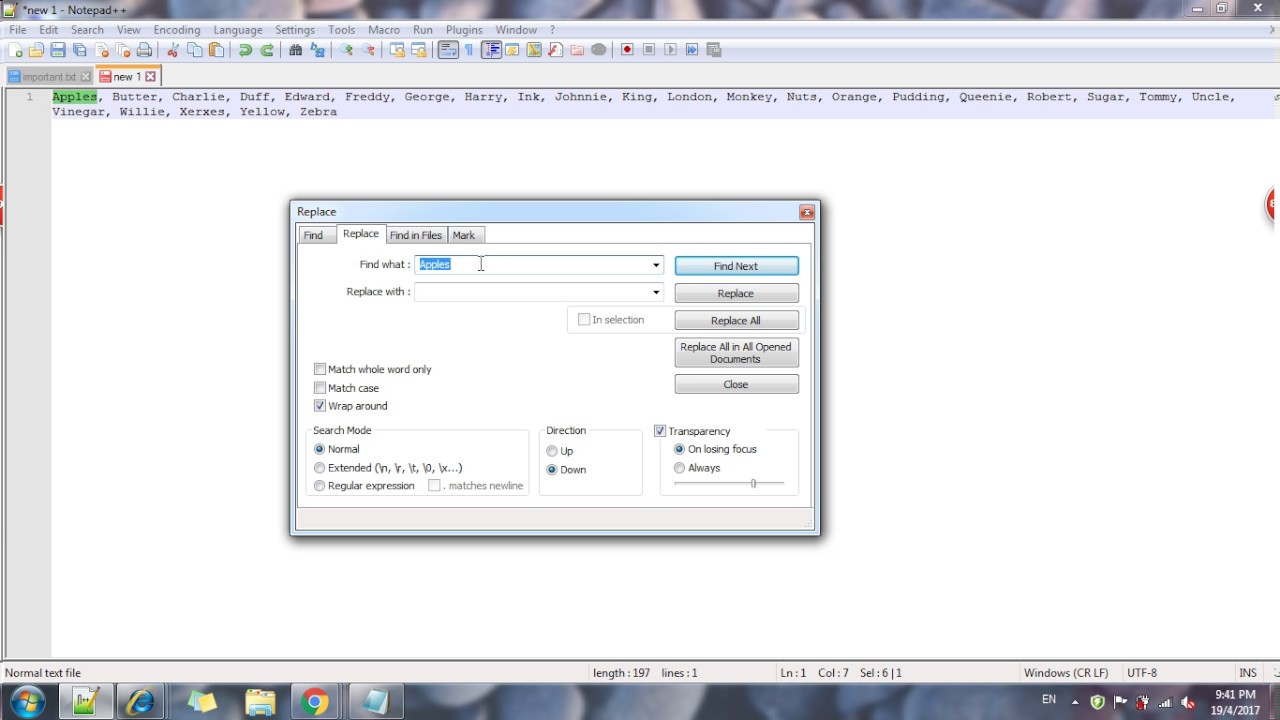
Task: Disable the Transparency checkbox
Action: tap(660, 431)
